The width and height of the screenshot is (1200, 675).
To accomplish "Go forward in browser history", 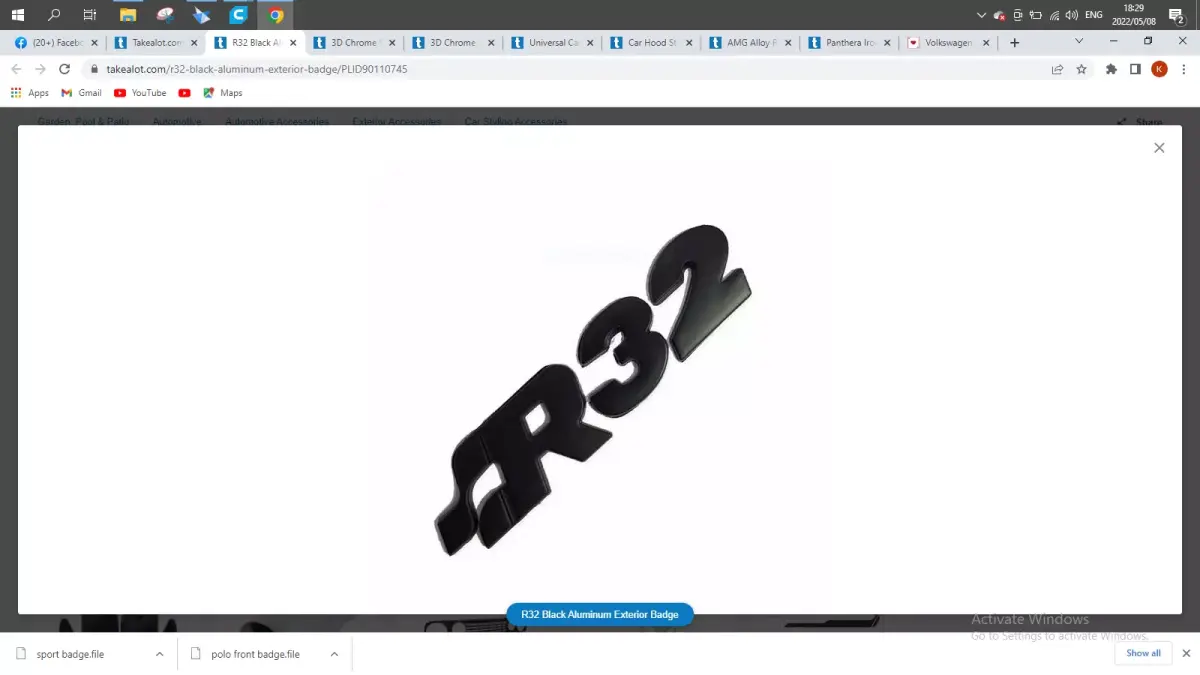I will click(x=40, y=69).
